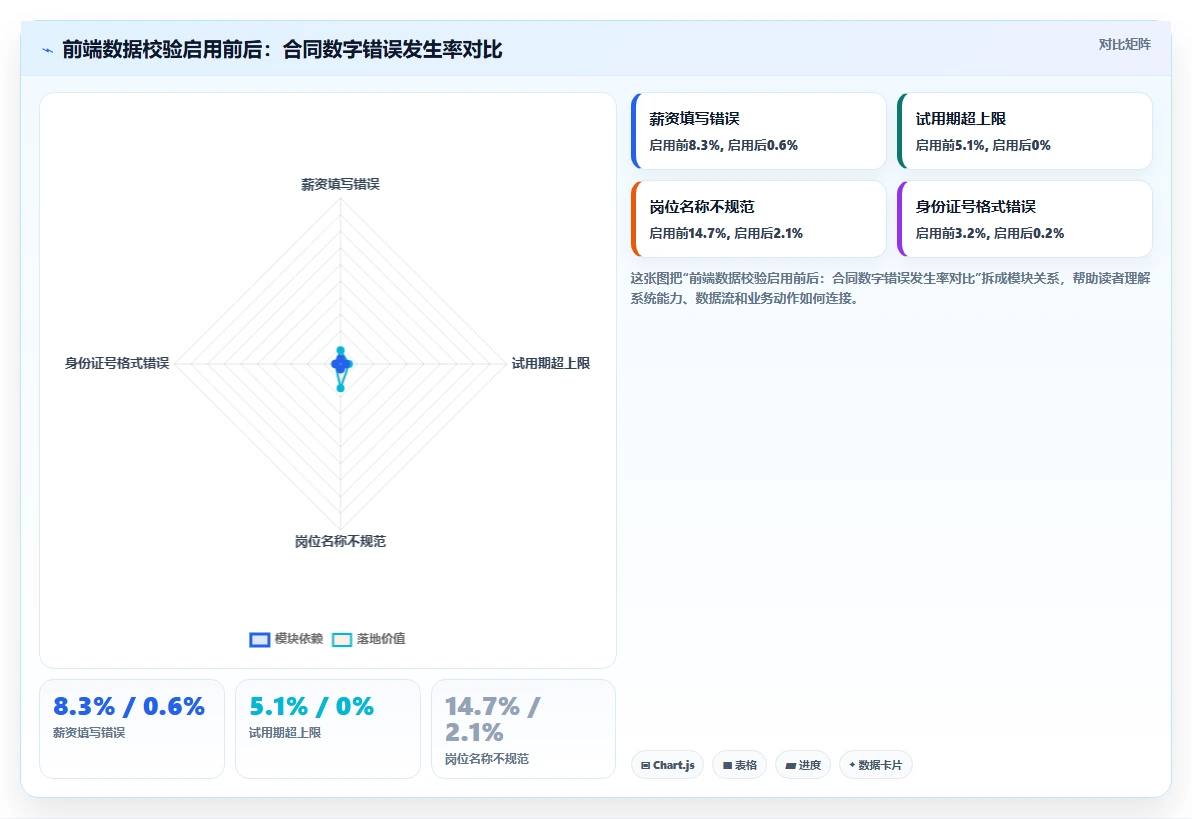Screen dimensions: 1192x819
Task: Click the 进度 tag pill
Action: (x=803, y=765)
